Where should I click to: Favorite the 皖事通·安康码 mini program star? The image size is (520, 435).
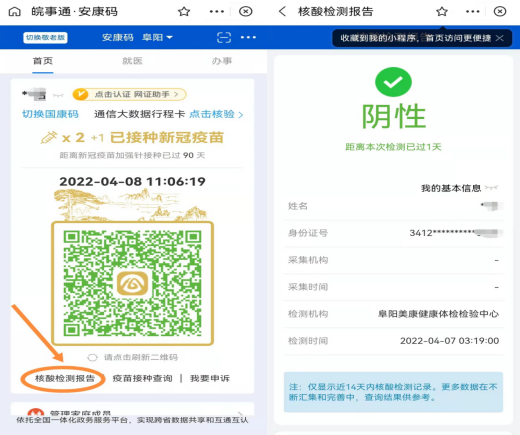point(184,12)
